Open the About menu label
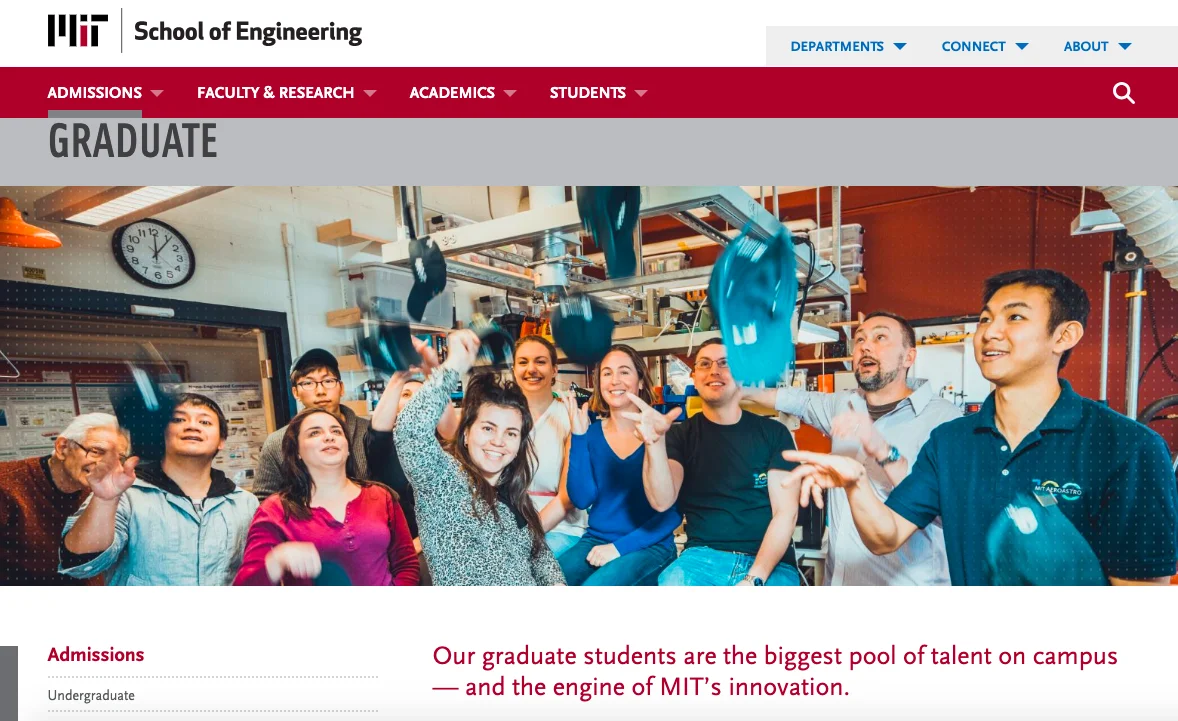 tap(1086, 46)
